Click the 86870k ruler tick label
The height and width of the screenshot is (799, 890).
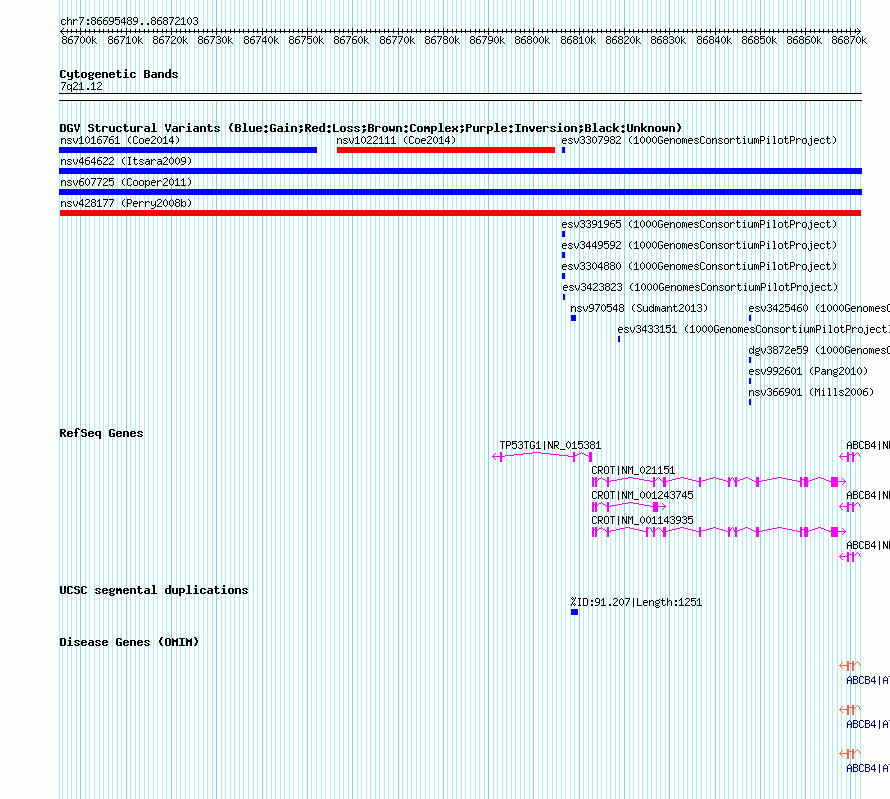[849, 40]
